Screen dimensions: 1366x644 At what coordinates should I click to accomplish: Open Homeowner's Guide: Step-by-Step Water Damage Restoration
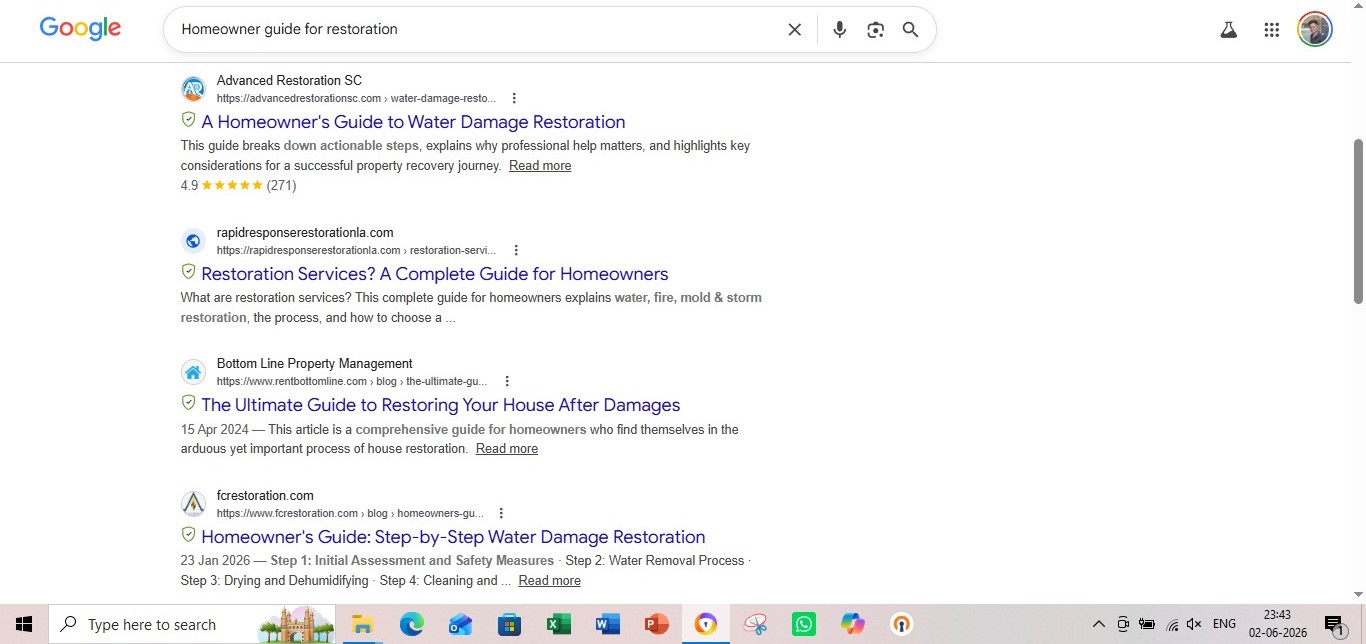(x=453, y=537)
